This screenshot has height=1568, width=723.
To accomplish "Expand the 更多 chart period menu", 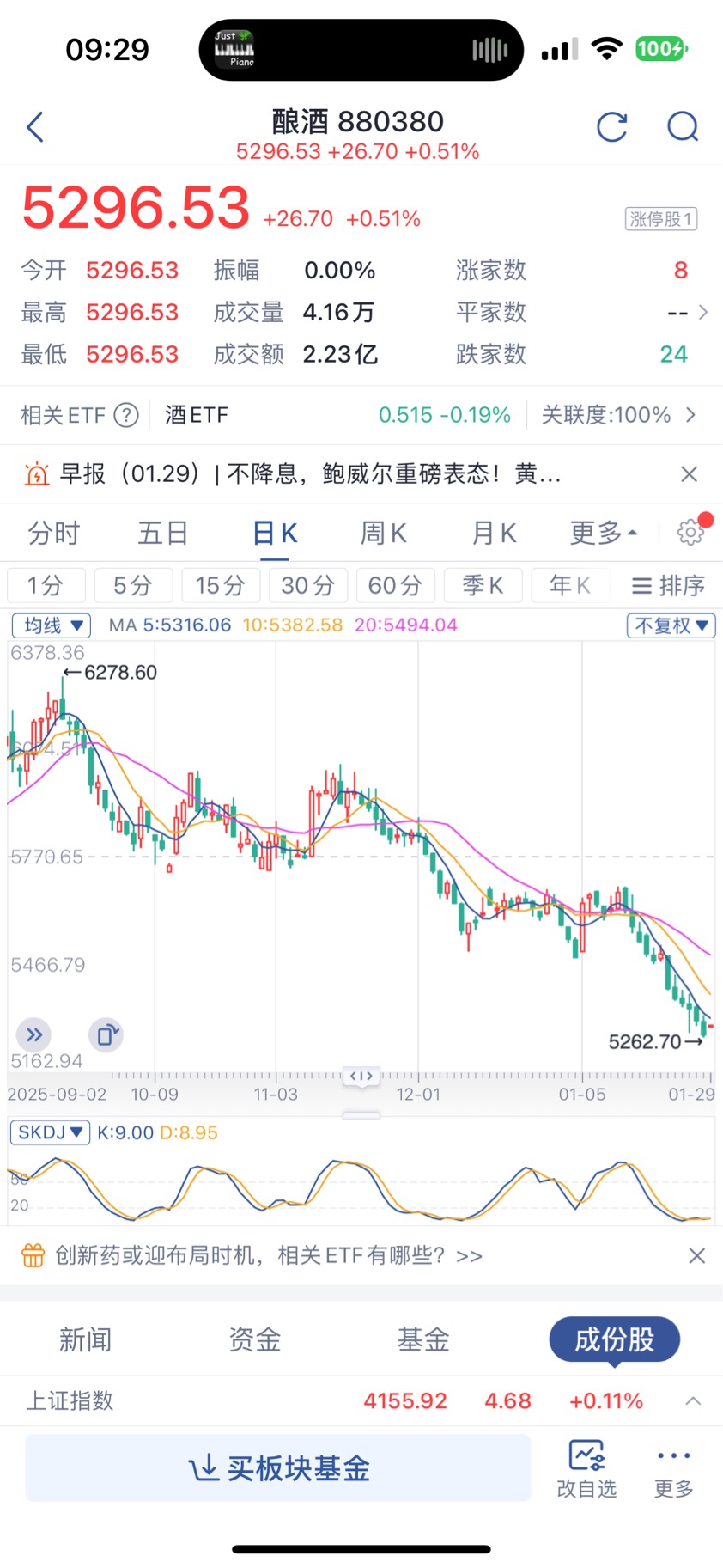I will (604, 533).
